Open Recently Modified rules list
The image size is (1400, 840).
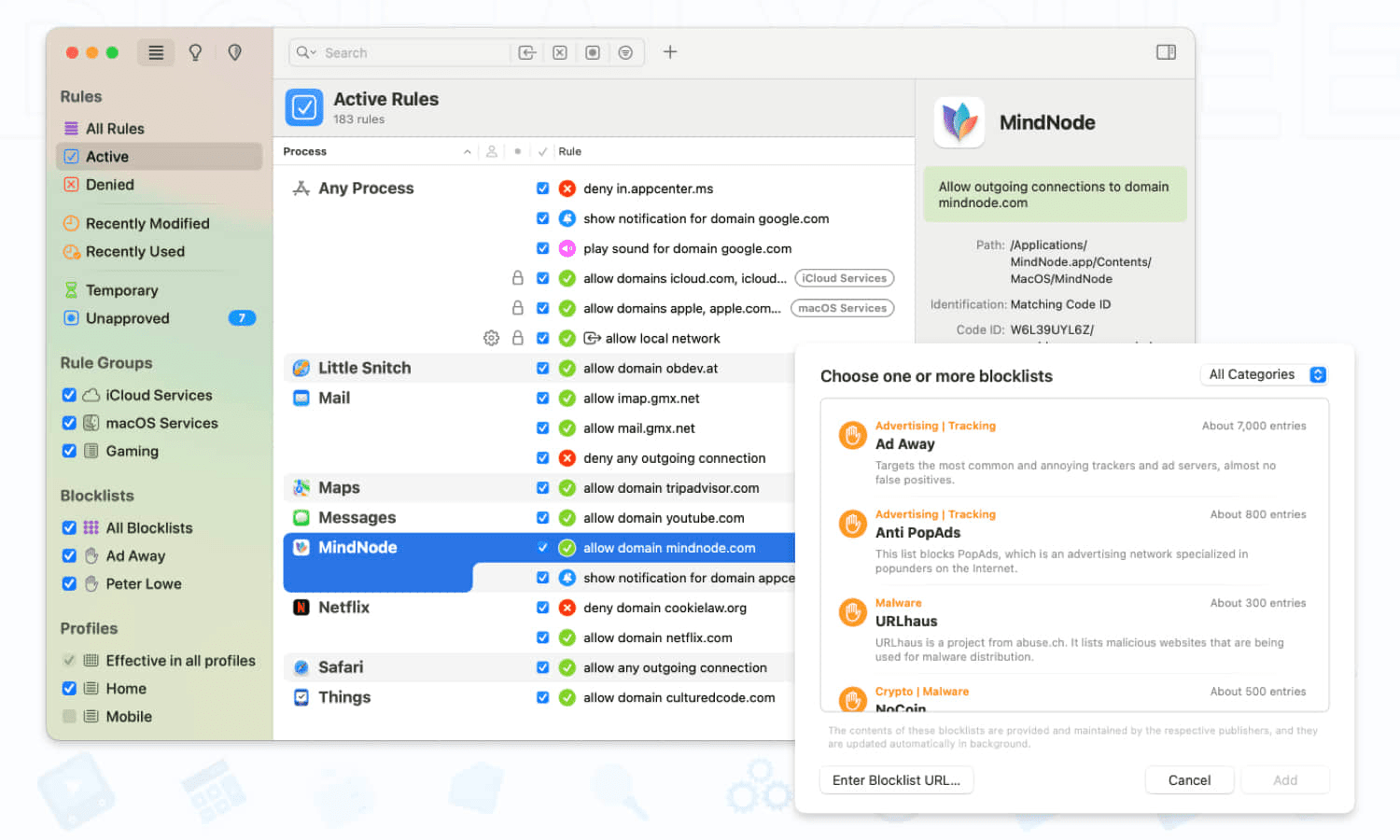(x=147, y=224)
